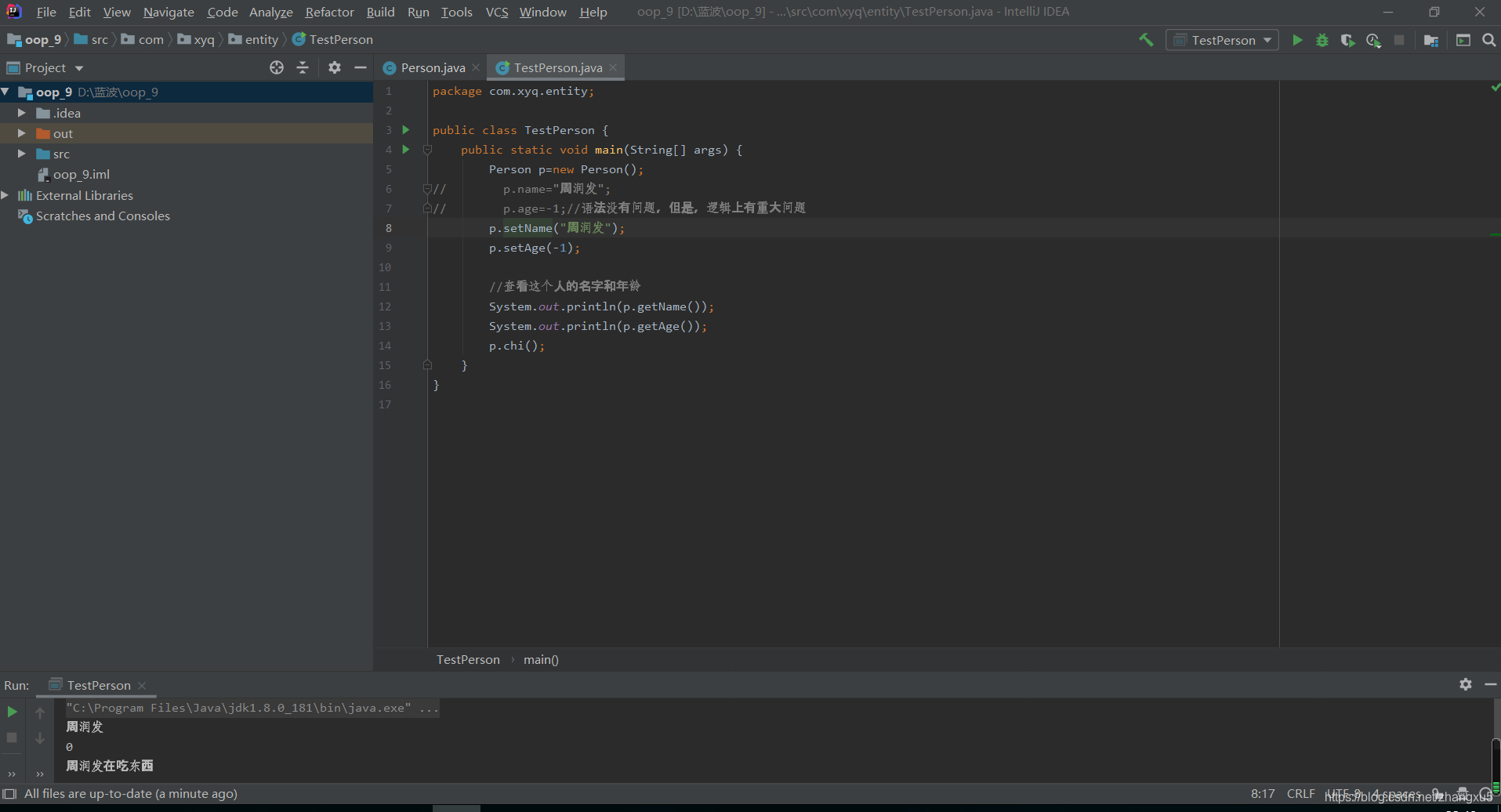The width and height of the screenshot is (1501, 812).
Task: Expand the src folder
Action: (x=22, y=154)
